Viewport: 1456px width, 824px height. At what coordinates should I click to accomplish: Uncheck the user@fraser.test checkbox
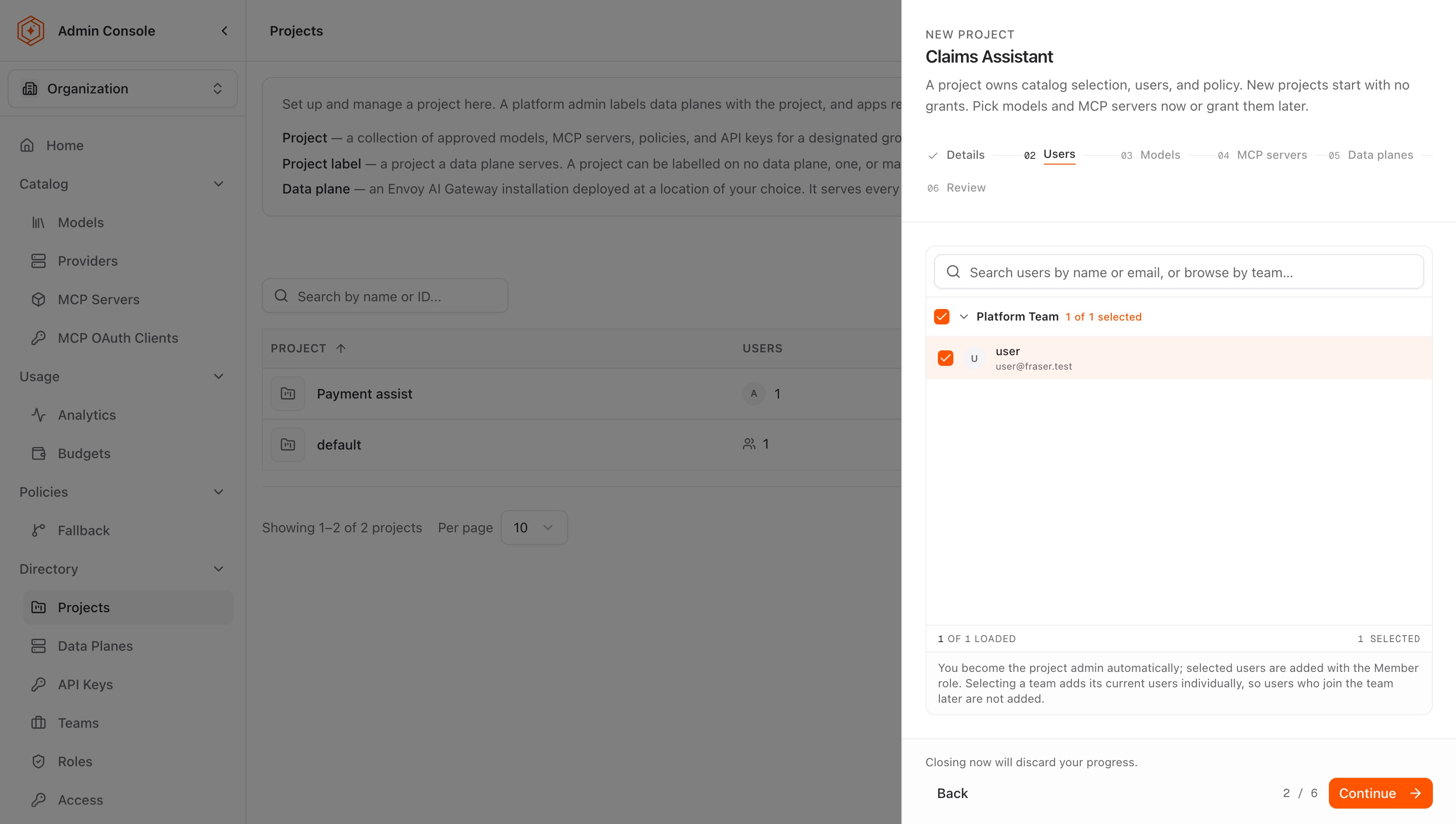click(x=945, y=358)
